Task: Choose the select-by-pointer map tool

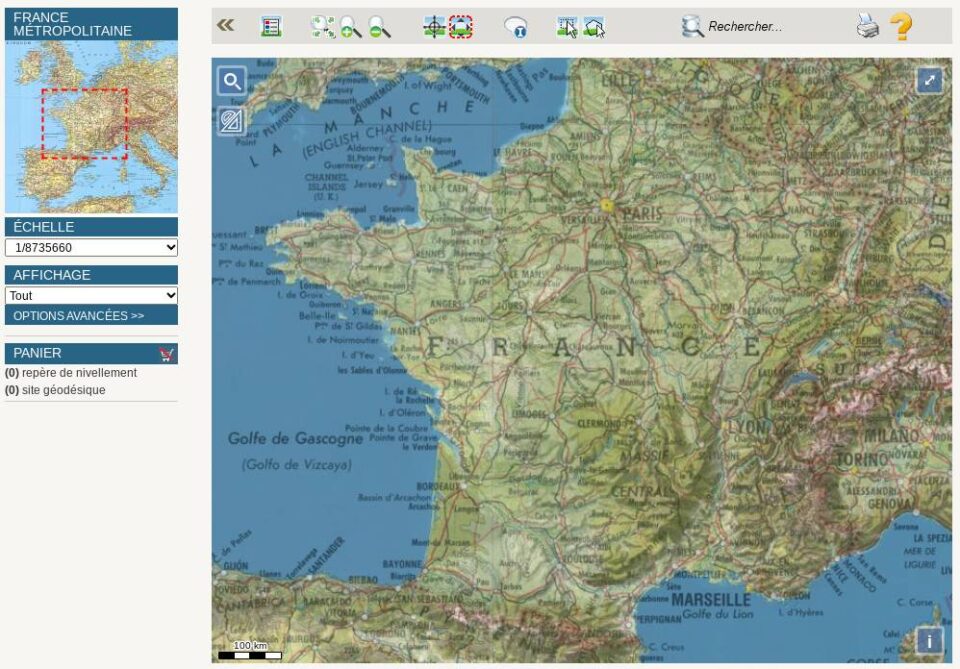Action: tap(567, 27)
